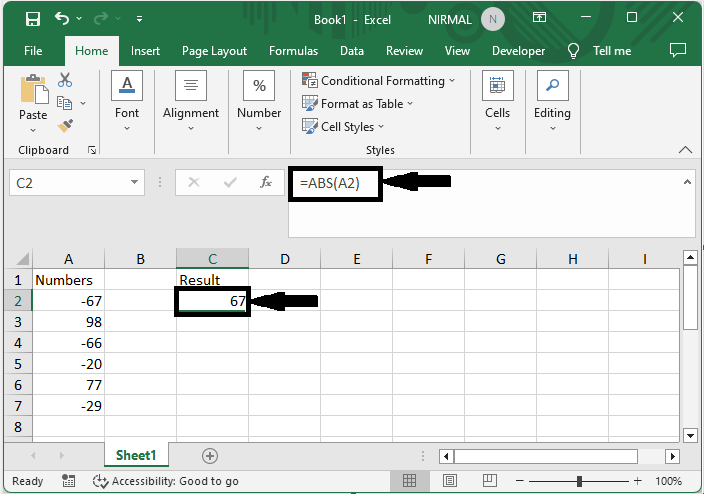This screenshot has height=494, width=704.
Task: Switch to Page Layout view icon
Action: [449, 481]
